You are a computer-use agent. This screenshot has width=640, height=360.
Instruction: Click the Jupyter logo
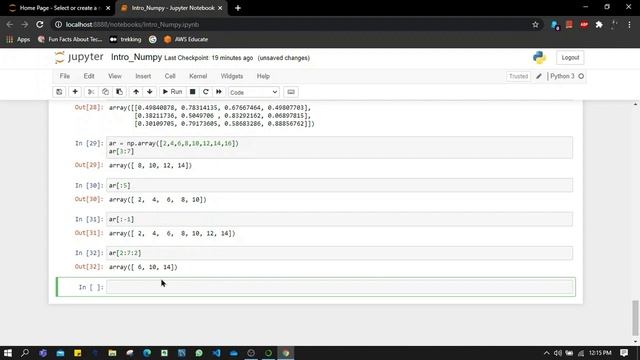pos(79,58)
